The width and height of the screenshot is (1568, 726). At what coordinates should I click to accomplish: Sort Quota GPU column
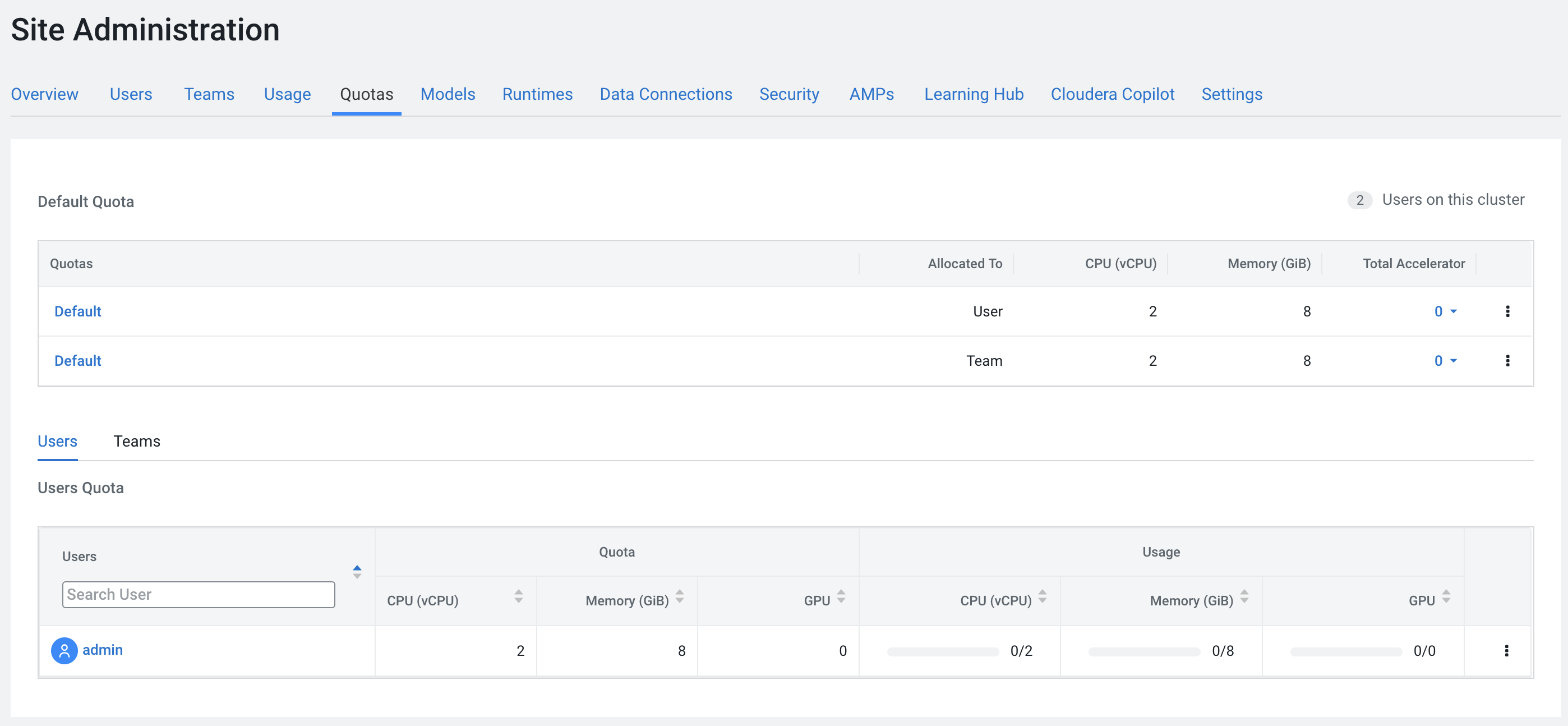tap(841, 596)
